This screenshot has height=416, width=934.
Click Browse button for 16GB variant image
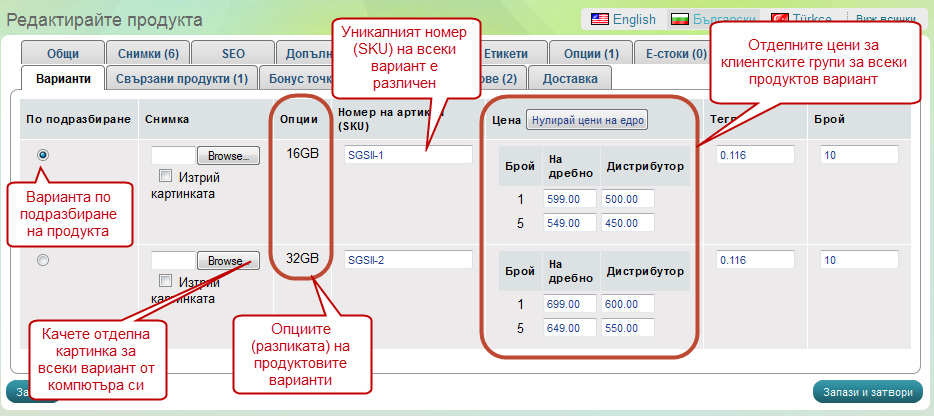point(228,155)
